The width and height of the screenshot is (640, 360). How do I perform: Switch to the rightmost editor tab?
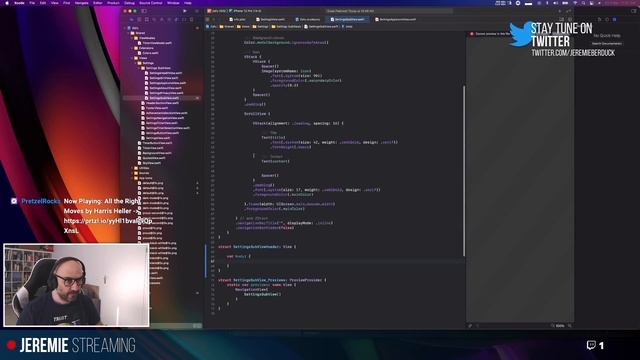point(396,19)
